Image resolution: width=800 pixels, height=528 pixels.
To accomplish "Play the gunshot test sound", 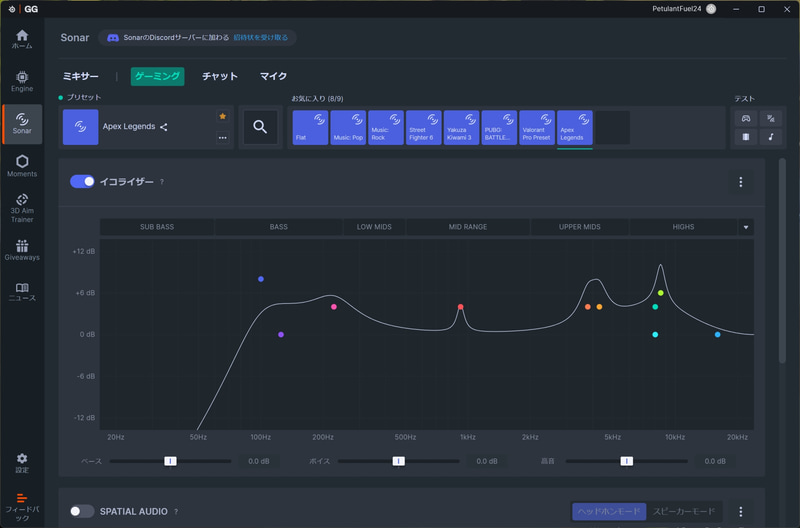I will point(771,118).
